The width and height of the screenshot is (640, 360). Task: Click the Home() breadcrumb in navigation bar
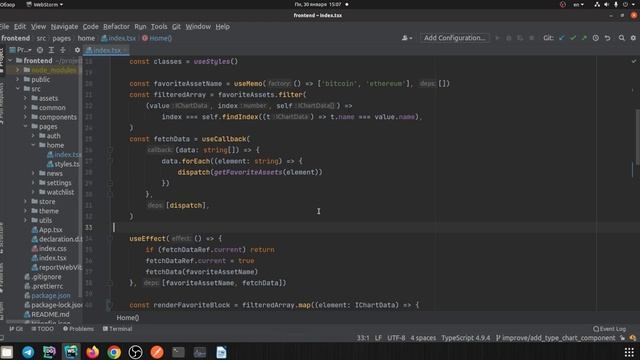coord(157,38)
